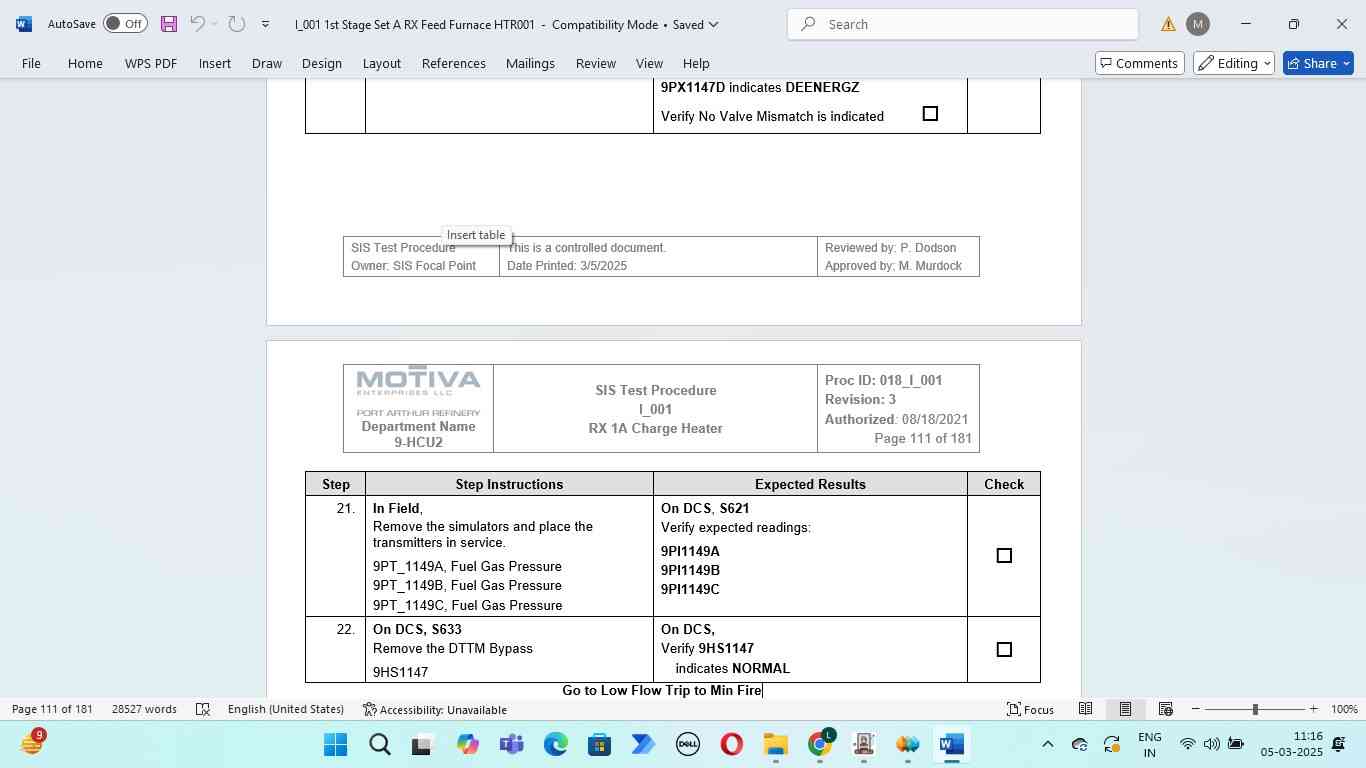Screen dimensions: 1366x768
Task: Click '9PT_1149A, Fuel Gas Pressure' line
Action: 467,567
